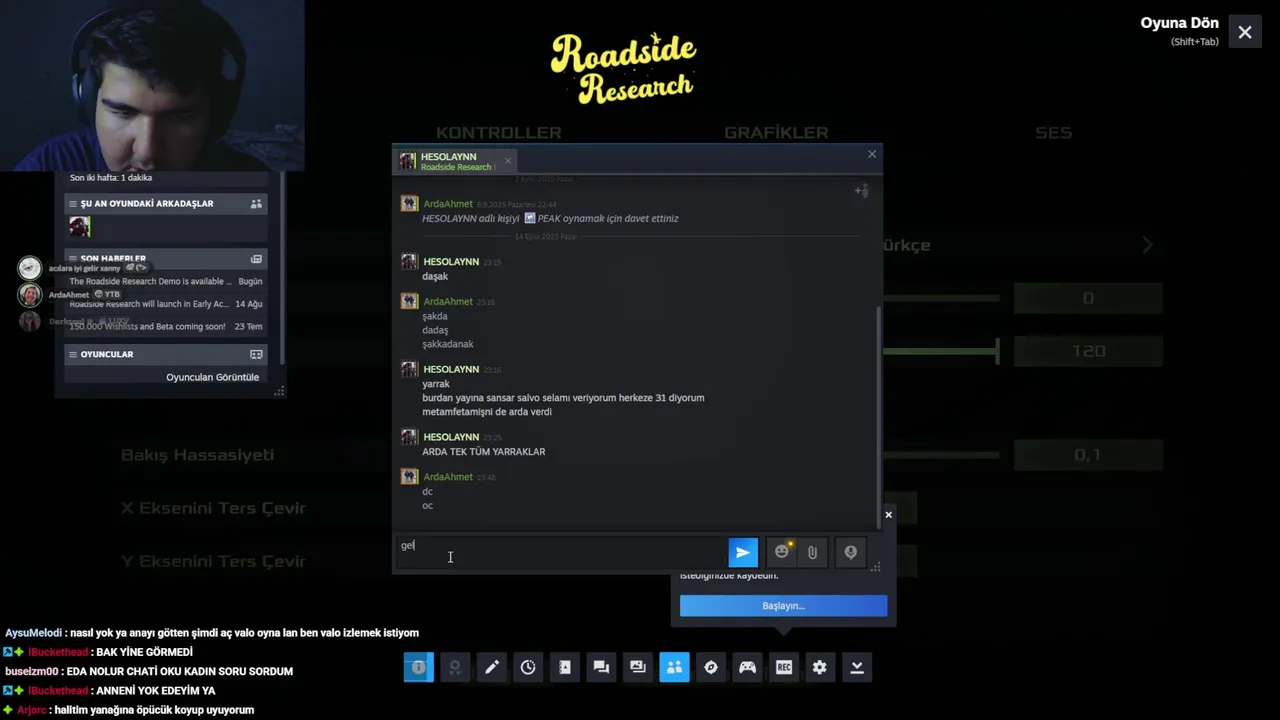Open the controller settings gamepad icon
This screenshot has width=1280, height=720.
pyautogui.click(x=747, y=667)
